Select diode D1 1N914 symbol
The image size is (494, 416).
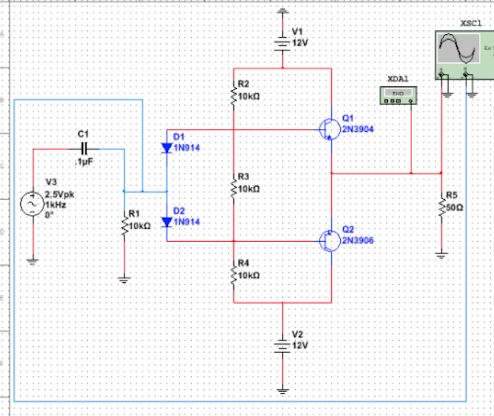(167, 148)
